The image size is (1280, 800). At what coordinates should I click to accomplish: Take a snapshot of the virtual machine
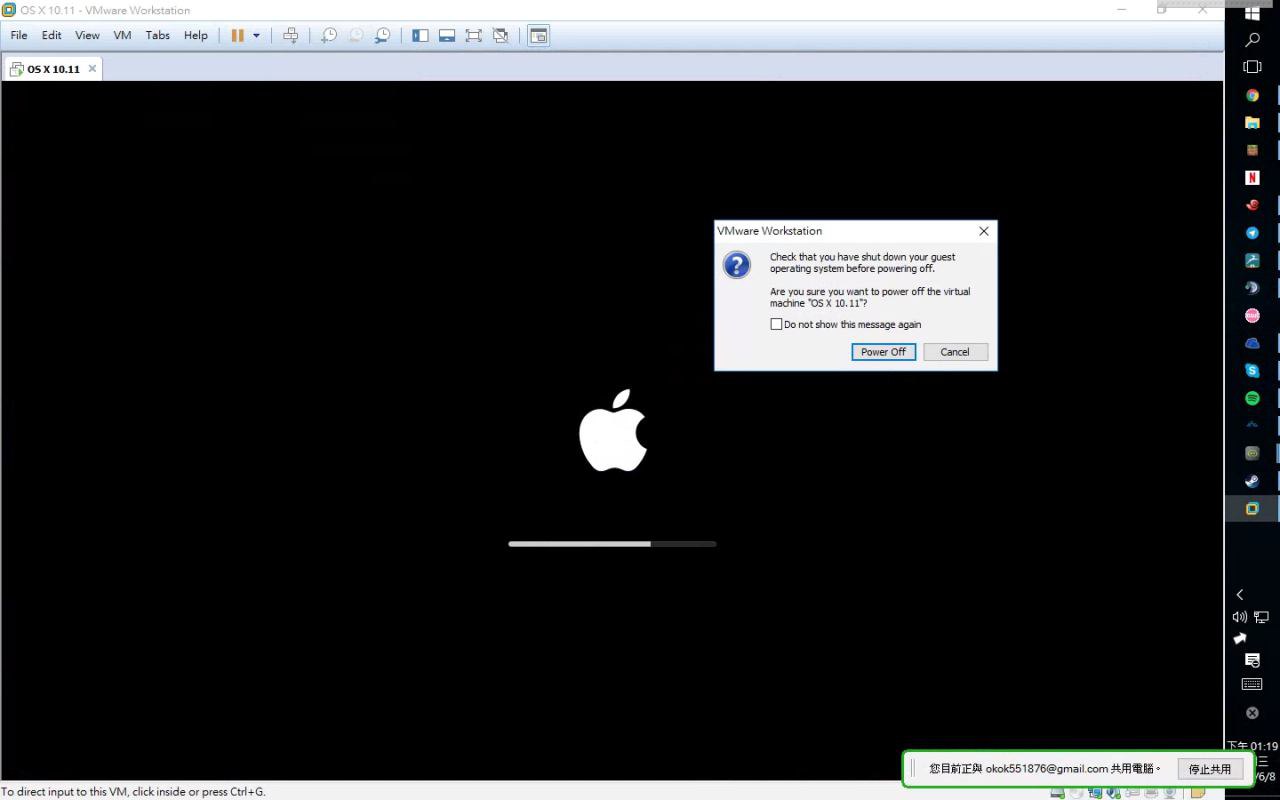click(x=329, y=35)
